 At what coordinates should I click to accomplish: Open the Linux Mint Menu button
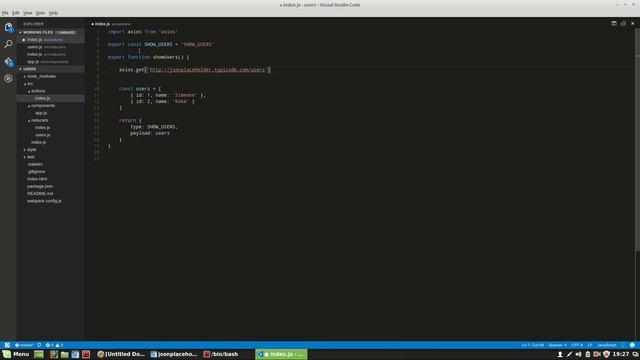(x=16, y=354)
